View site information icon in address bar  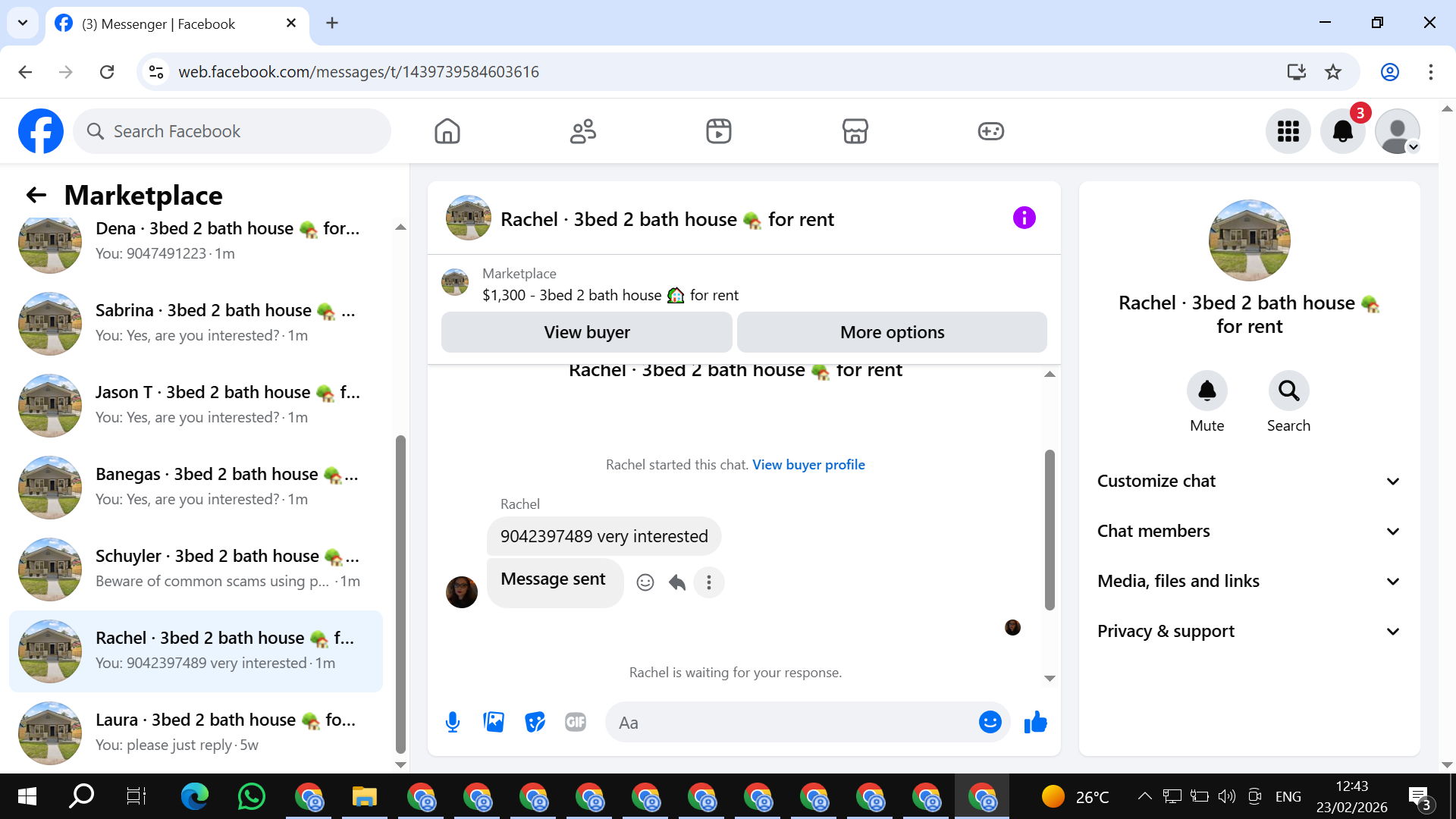[x=156, y=72]
